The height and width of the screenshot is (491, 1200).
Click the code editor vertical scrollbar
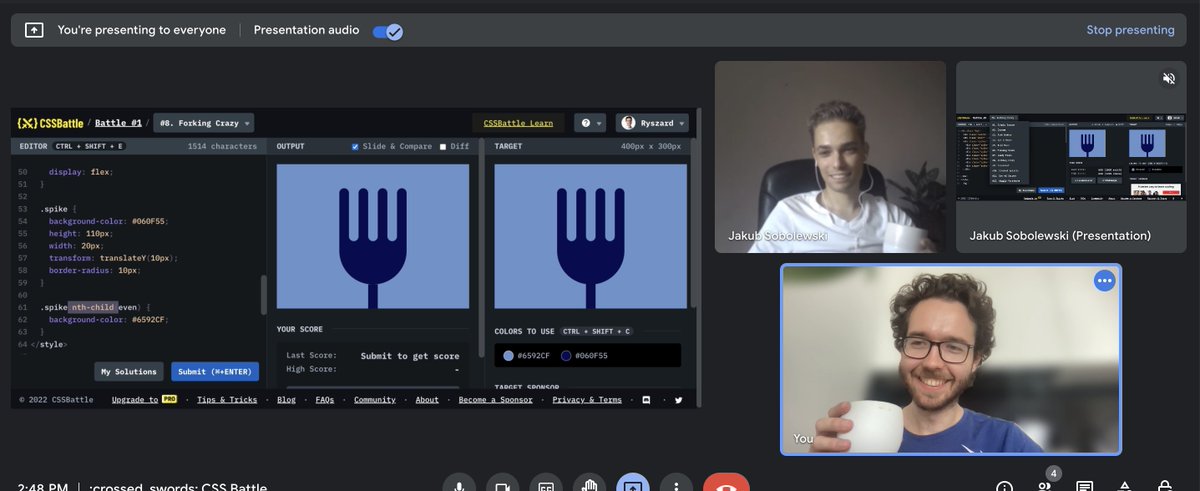point(264,295)
